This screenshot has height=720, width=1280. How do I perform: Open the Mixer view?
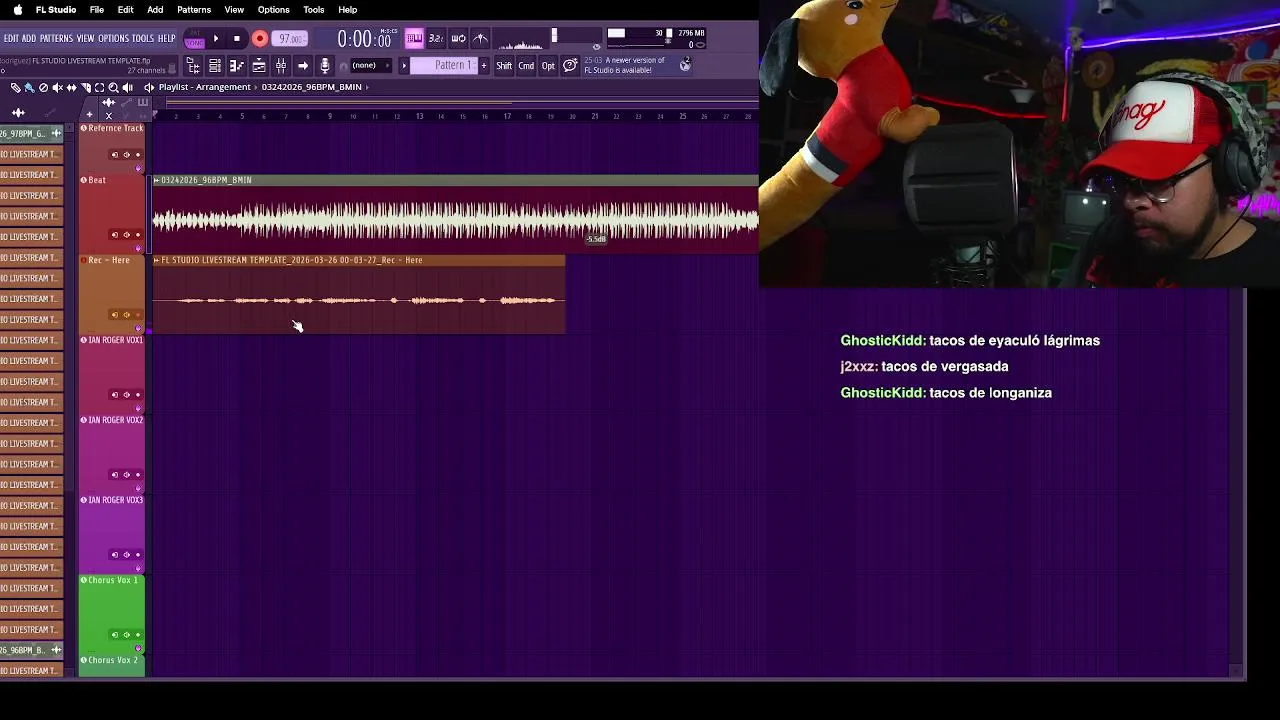pyautogui.click(x=281, y=65)
